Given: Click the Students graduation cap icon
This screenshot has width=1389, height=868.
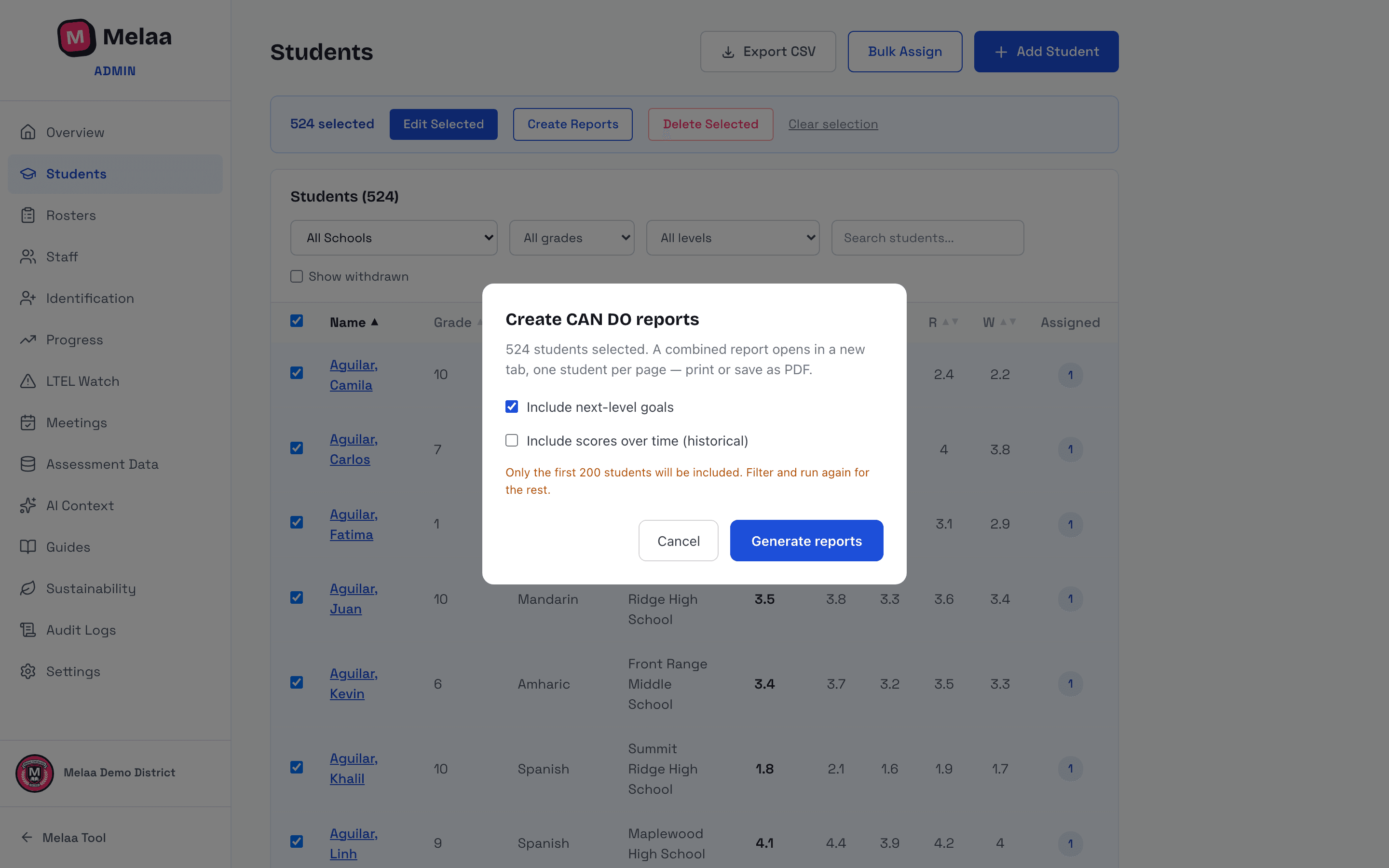Looking at the screenshot, I should 27,174.
